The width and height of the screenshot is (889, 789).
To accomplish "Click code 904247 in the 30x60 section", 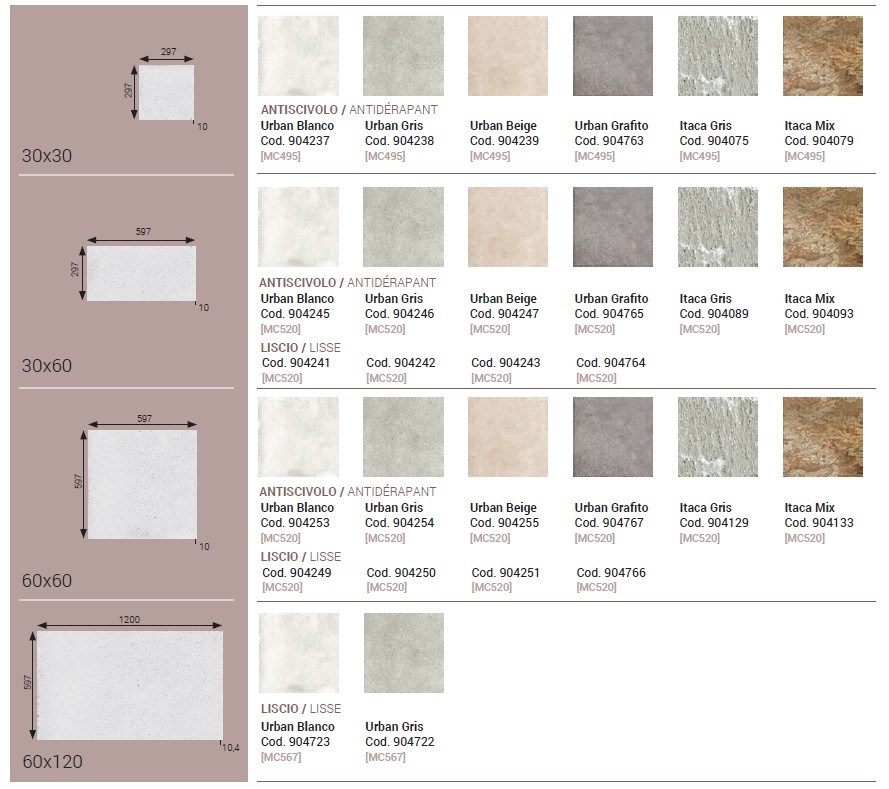I will pos(504,313).
